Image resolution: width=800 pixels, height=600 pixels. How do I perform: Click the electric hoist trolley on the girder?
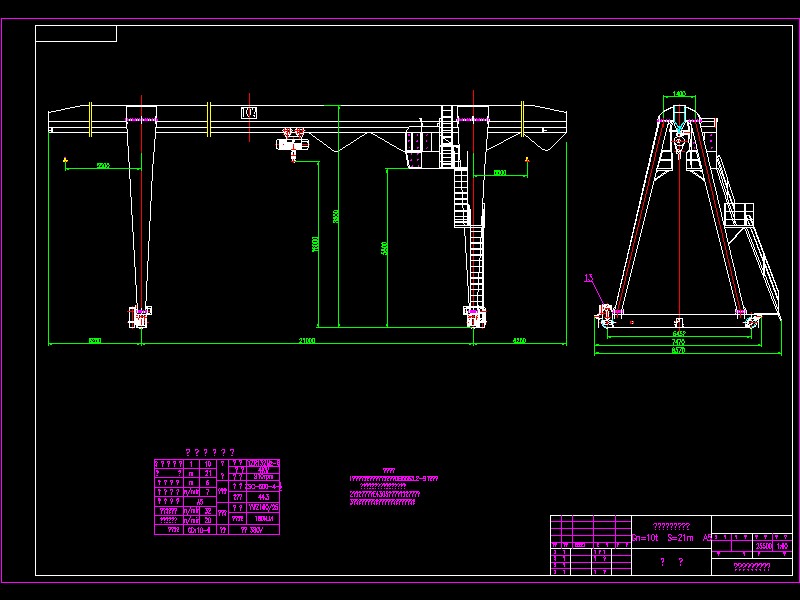[291, 143]
